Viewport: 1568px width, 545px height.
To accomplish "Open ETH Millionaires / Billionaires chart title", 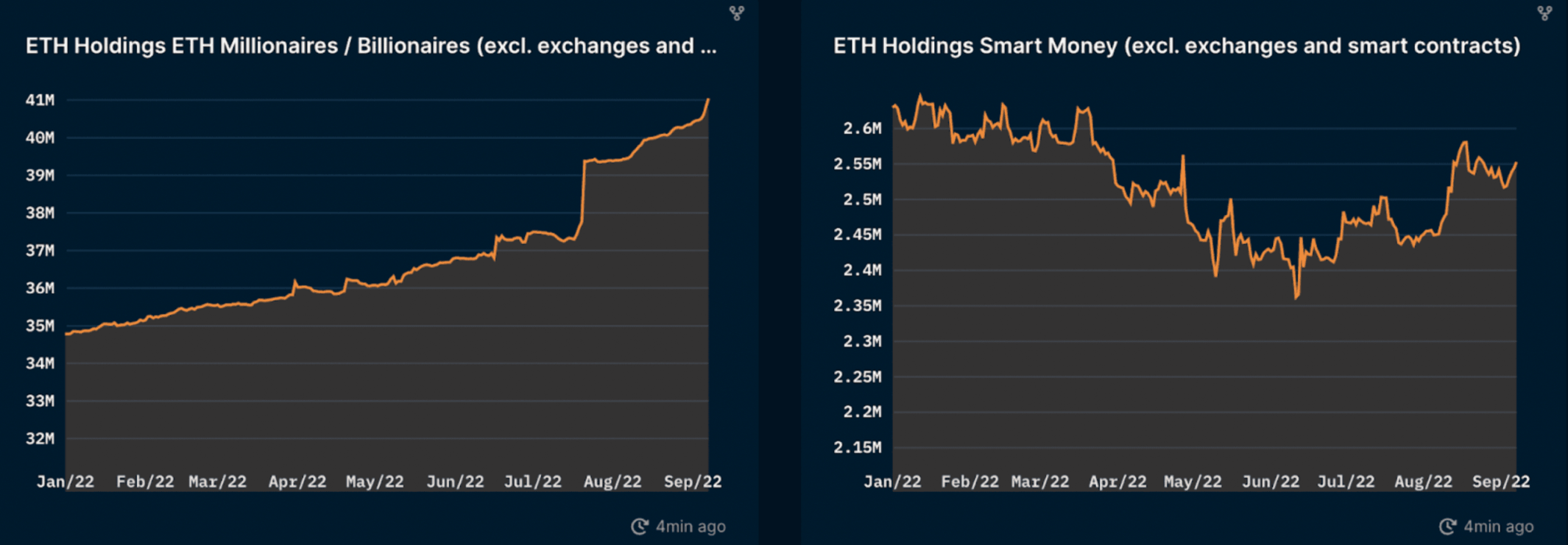I will 371,46.
